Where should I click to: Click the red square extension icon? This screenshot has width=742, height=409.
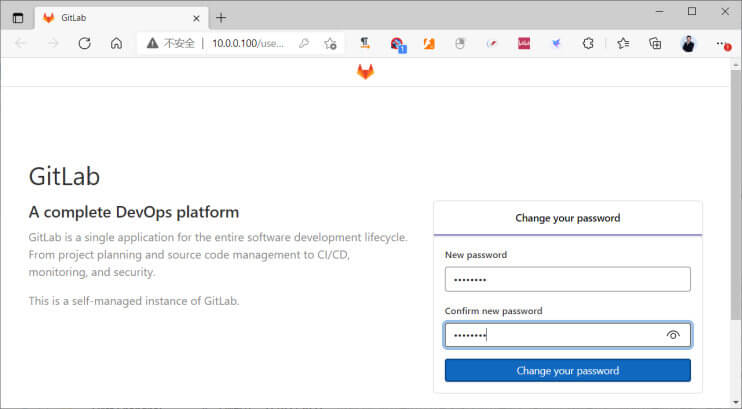[x=524, y=44]
